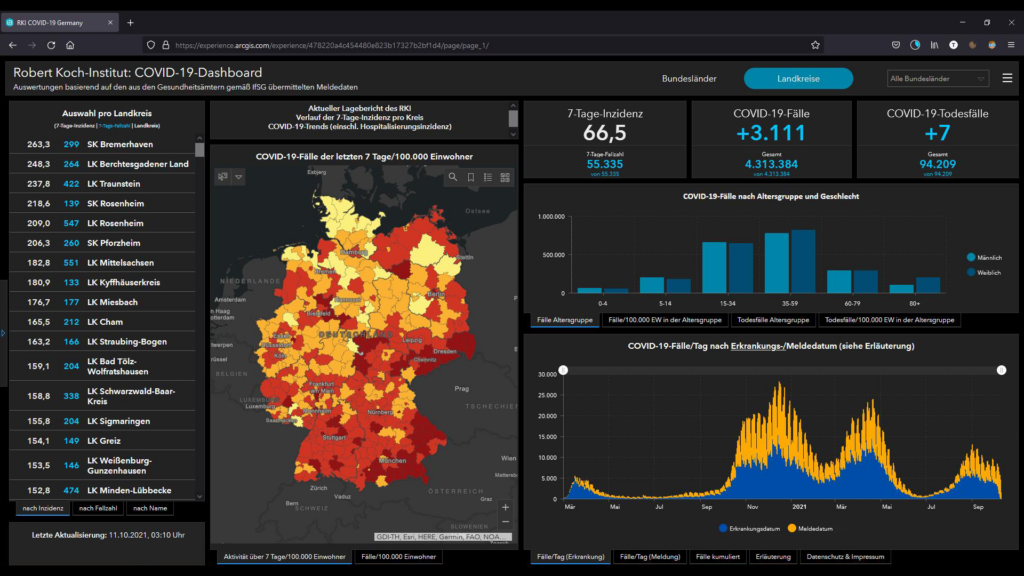Open the dashboard hamburger menu

(x=1007, y=78)
